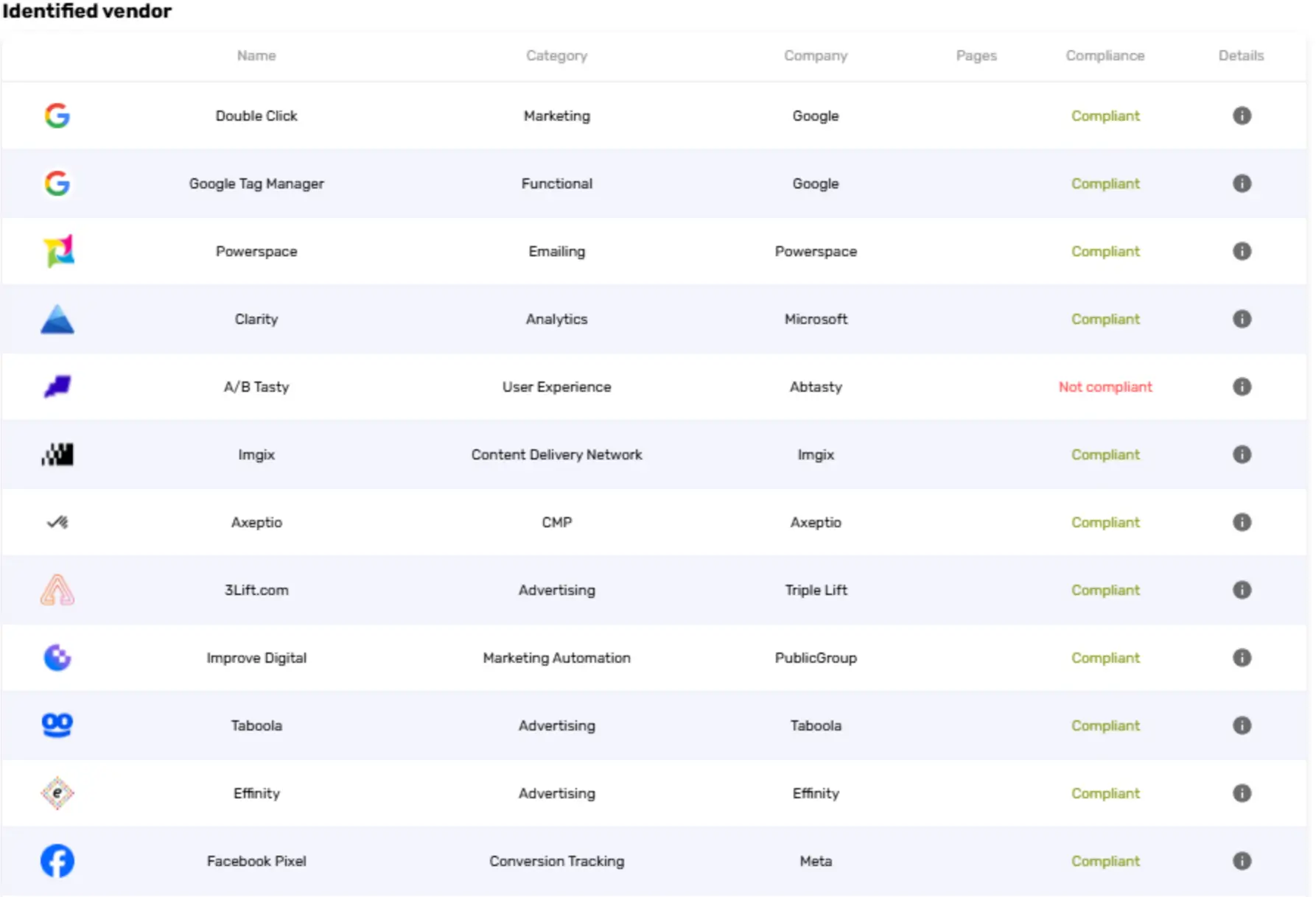The image size is (1316, 897).
Task: Click the Compliant status for Double Click
Action: click(x=1105, y=116)
